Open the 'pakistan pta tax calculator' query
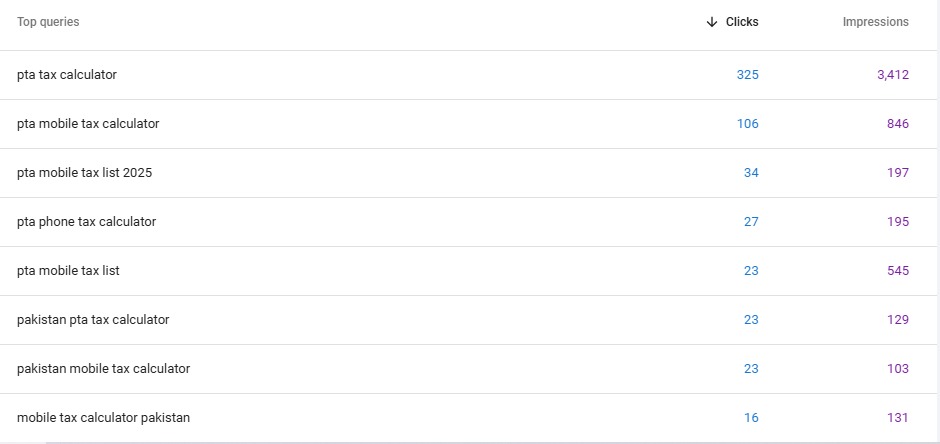Screen dimensions: 940x444 tap(93, 320)
